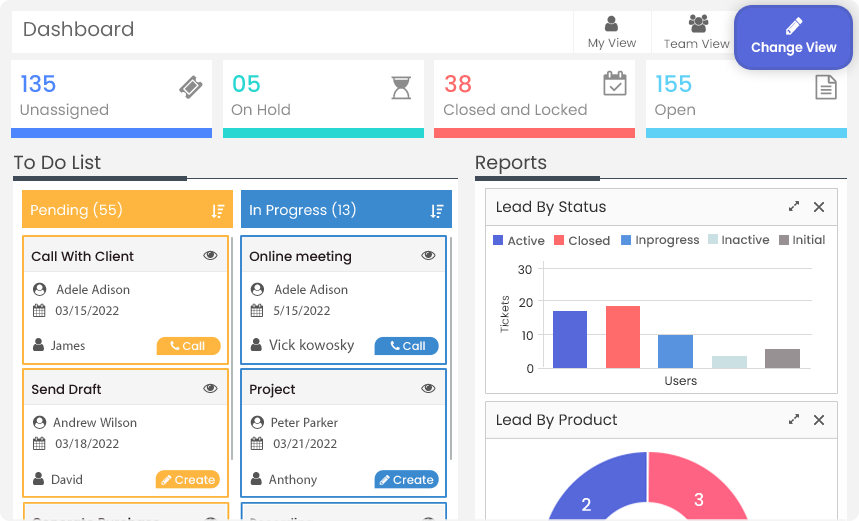View Project task details
Image resolution: width=859 pixels, height=521 pixels.
click(428, 388)
